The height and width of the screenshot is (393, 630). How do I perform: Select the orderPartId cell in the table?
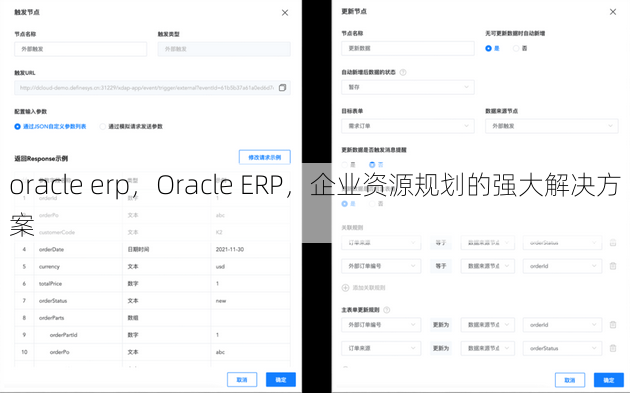(78, 335)
